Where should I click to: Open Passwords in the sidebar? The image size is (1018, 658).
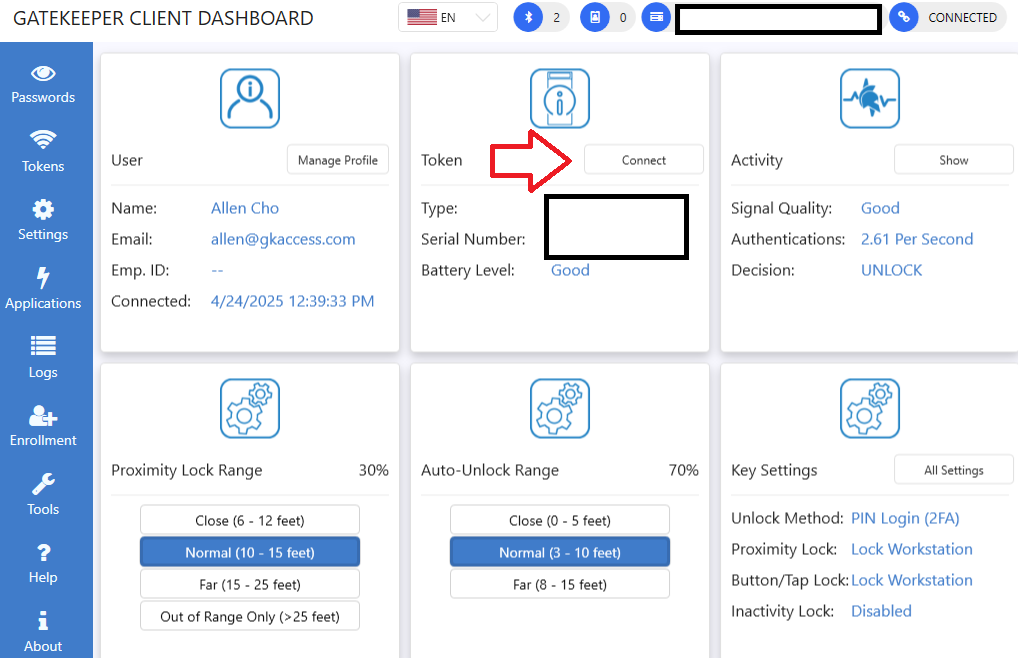(x=43, y=84)
